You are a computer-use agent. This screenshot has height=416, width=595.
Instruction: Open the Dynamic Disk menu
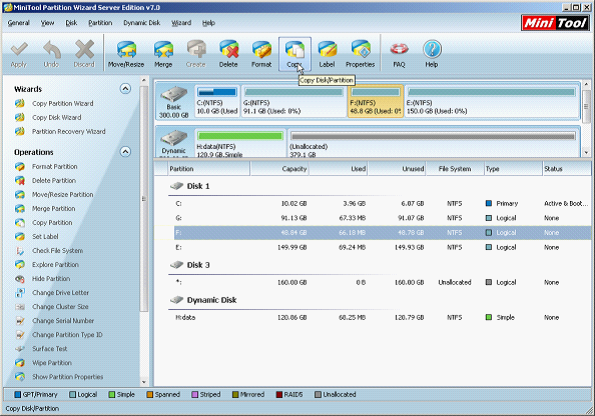click(142, 23)
